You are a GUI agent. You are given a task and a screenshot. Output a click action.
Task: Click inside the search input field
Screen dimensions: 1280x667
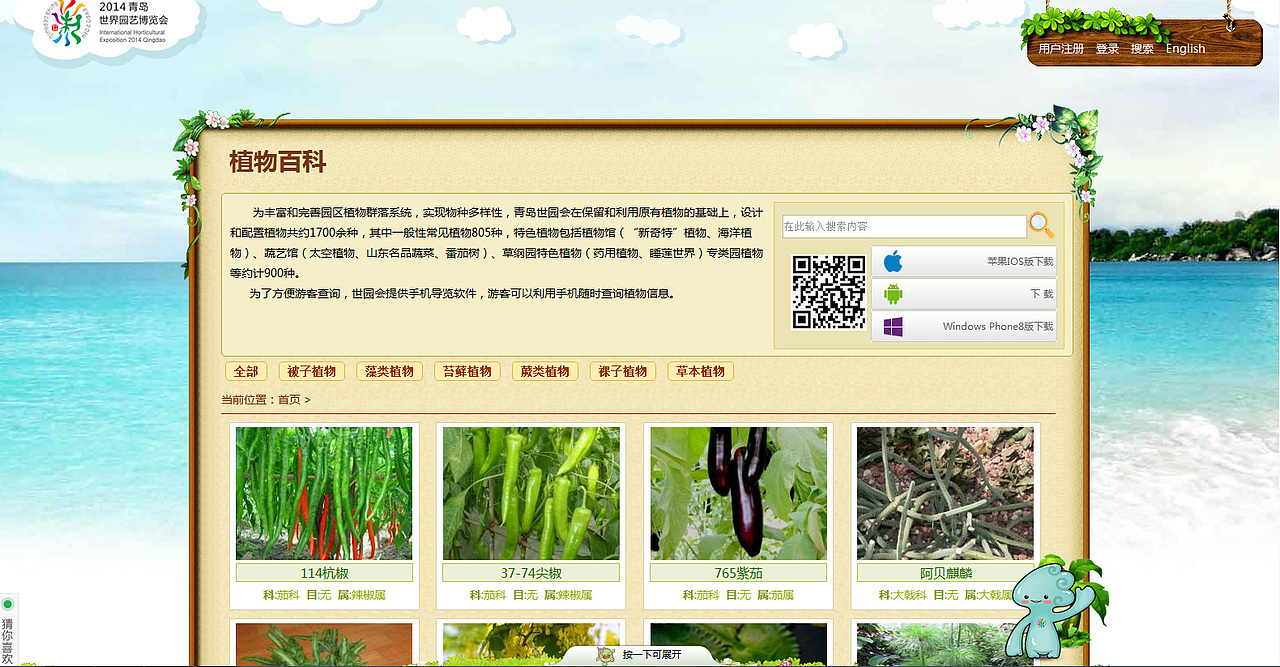(x=900, y=225)
